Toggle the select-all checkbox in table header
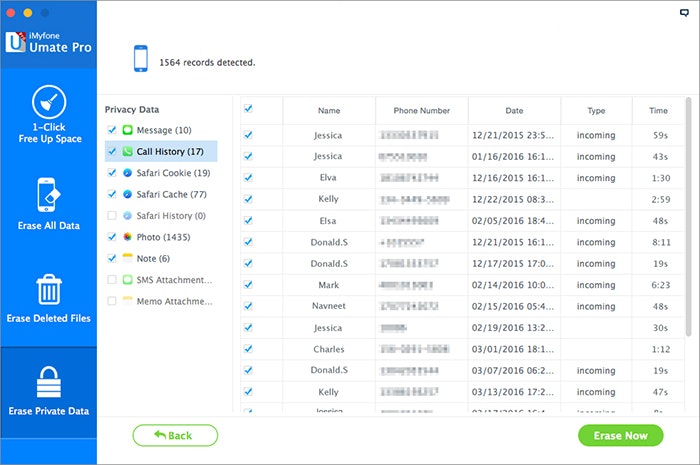The width and height of the screenshot is (700, 465). coord(248,108)
